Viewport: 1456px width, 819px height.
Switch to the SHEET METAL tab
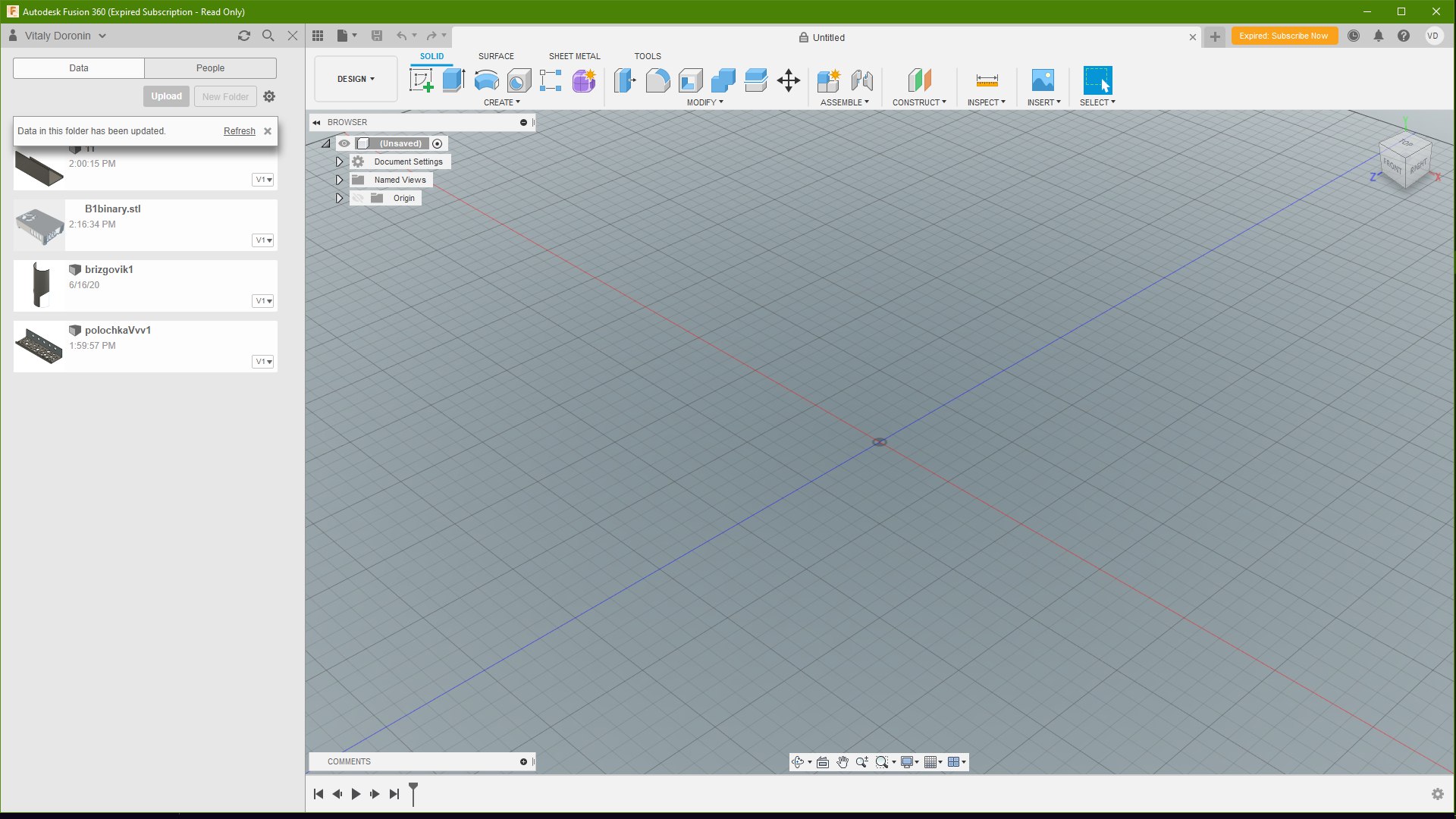pyautogui.click(x=574, y=56)
